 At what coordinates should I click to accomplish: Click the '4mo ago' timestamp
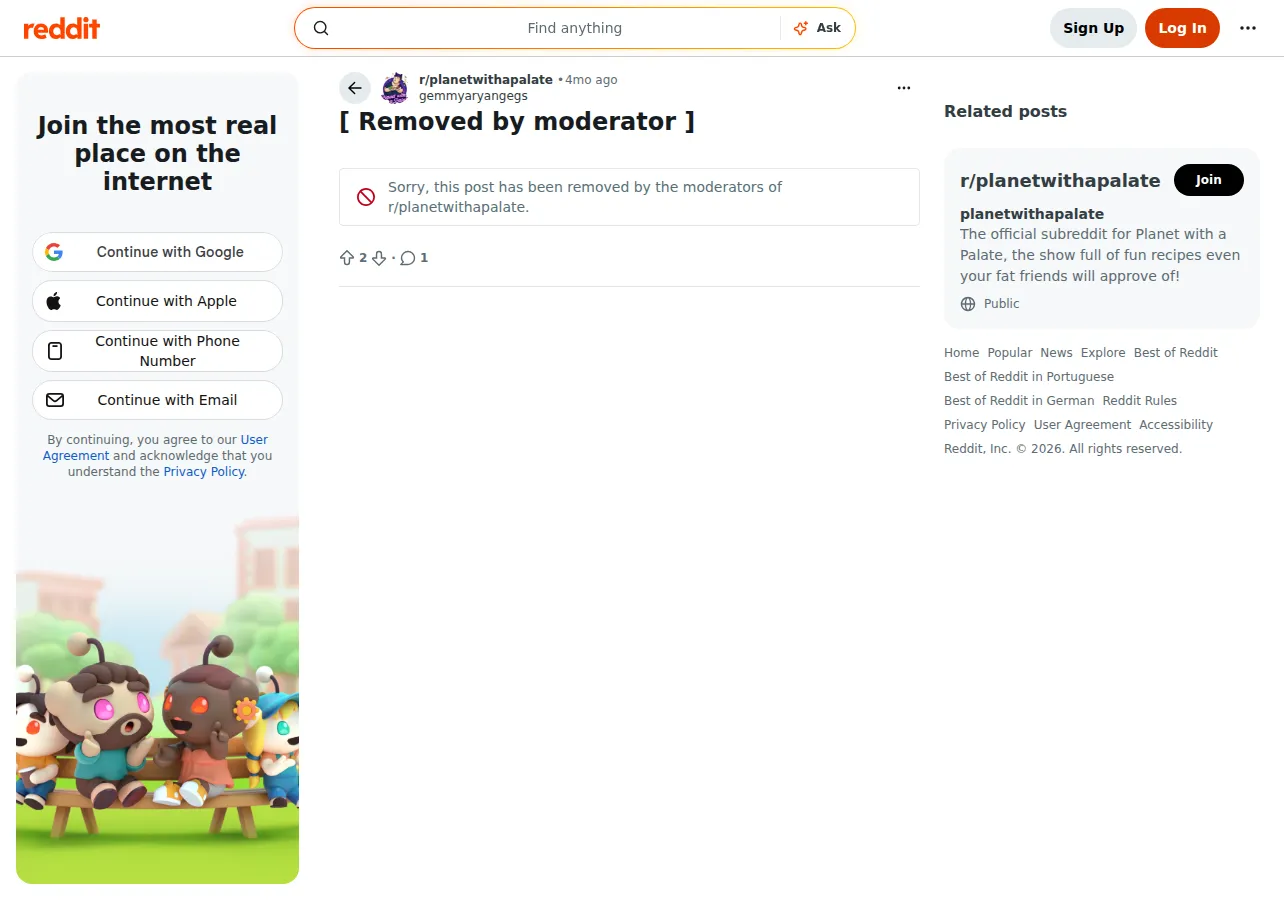pyautogui.click(x=591, y=80)
